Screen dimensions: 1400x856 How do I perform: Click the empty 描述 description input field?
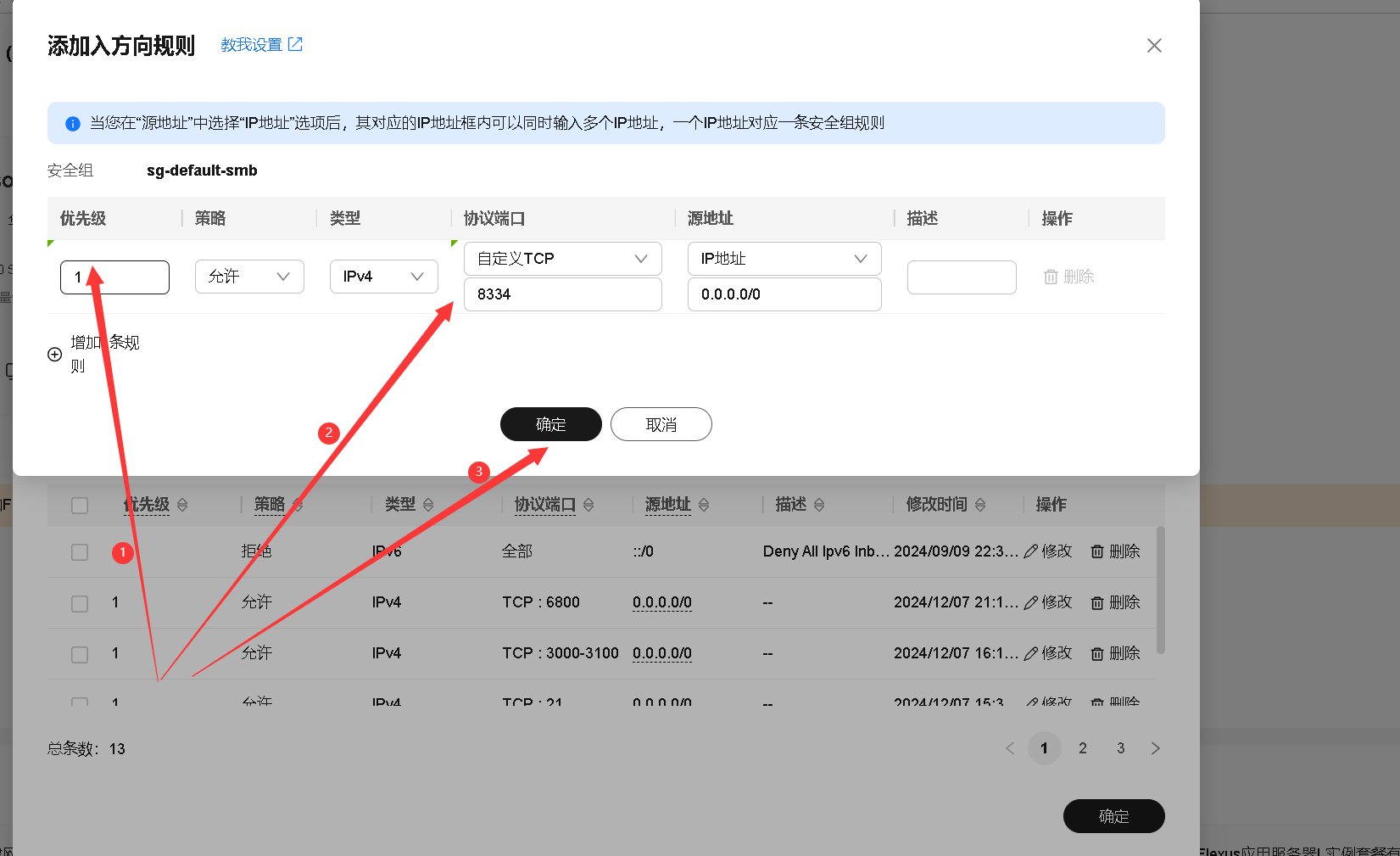961,277
